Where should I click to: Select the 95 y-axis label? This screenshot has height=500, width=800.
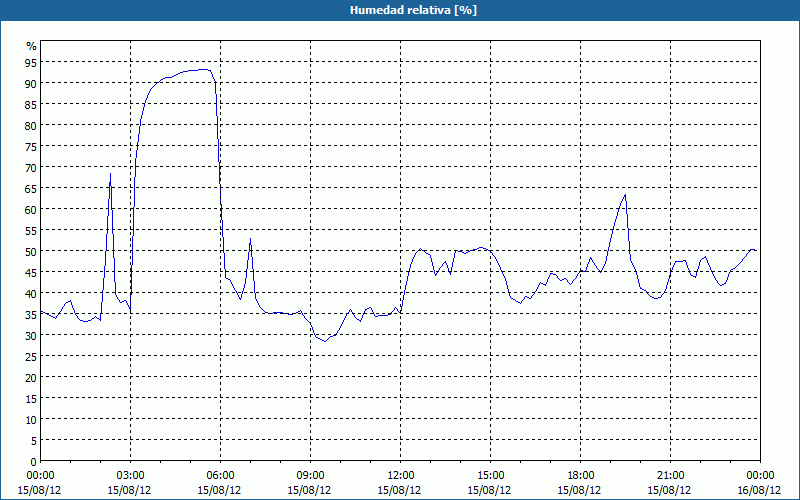click(31, 62)
